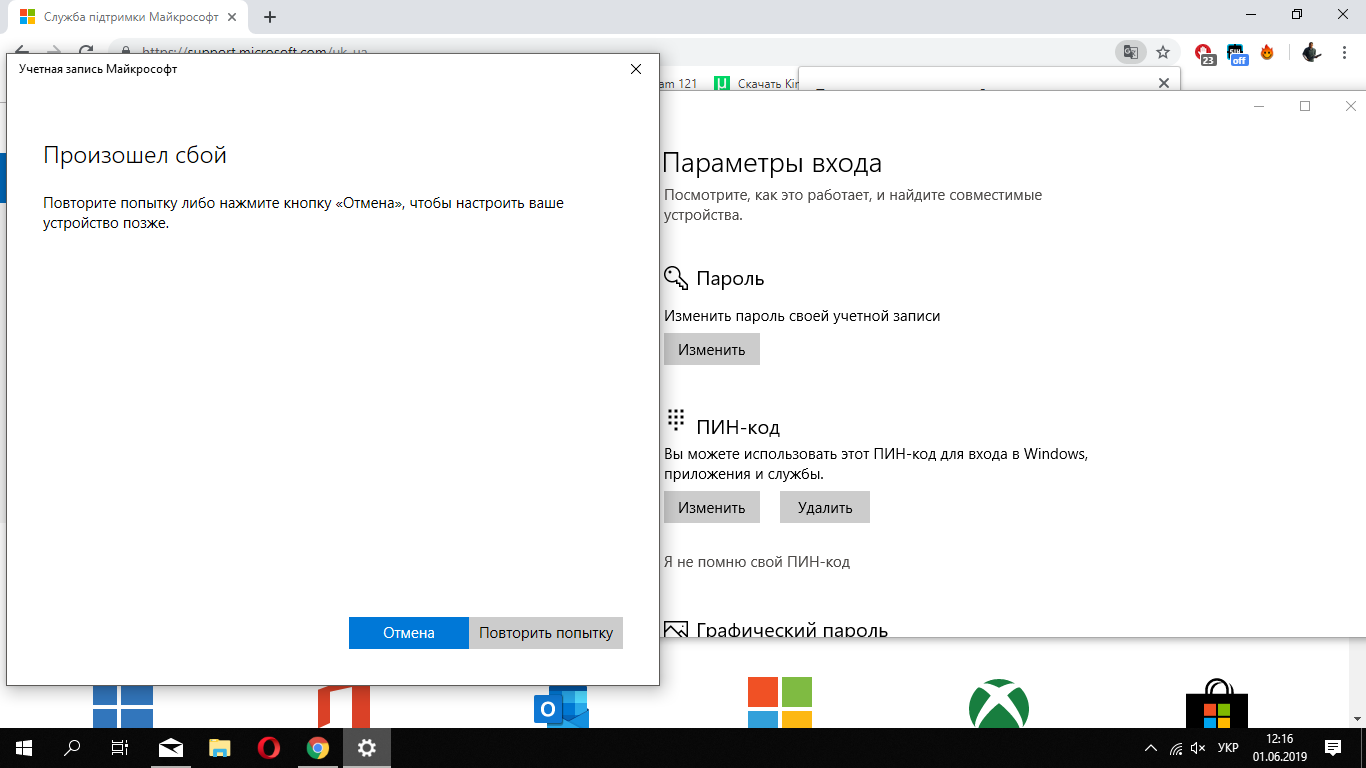Click Изменить button under ПИН-код

[x=712, y=507]
